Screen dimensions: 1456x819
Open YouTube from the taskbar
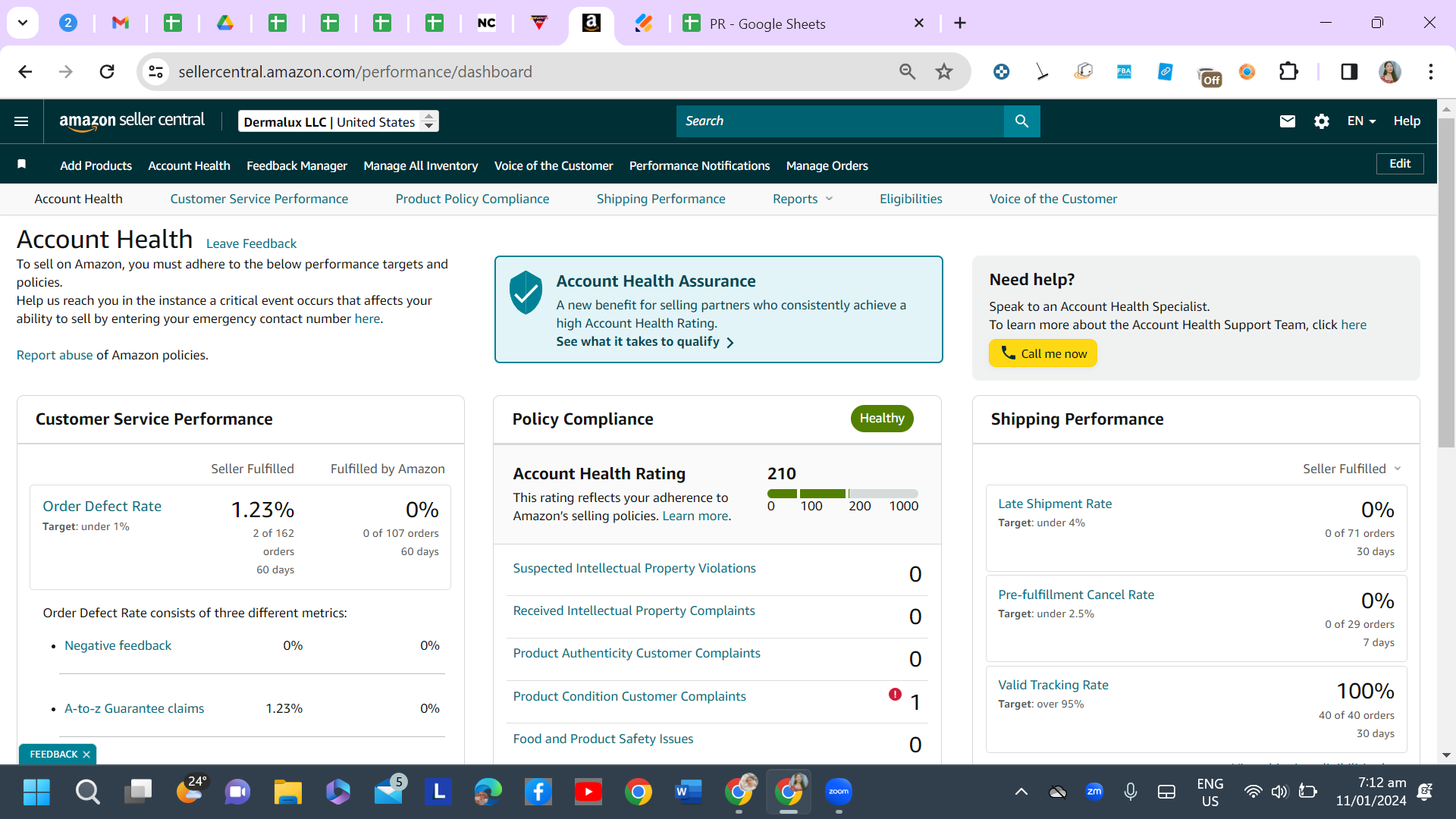pos(588,792)
